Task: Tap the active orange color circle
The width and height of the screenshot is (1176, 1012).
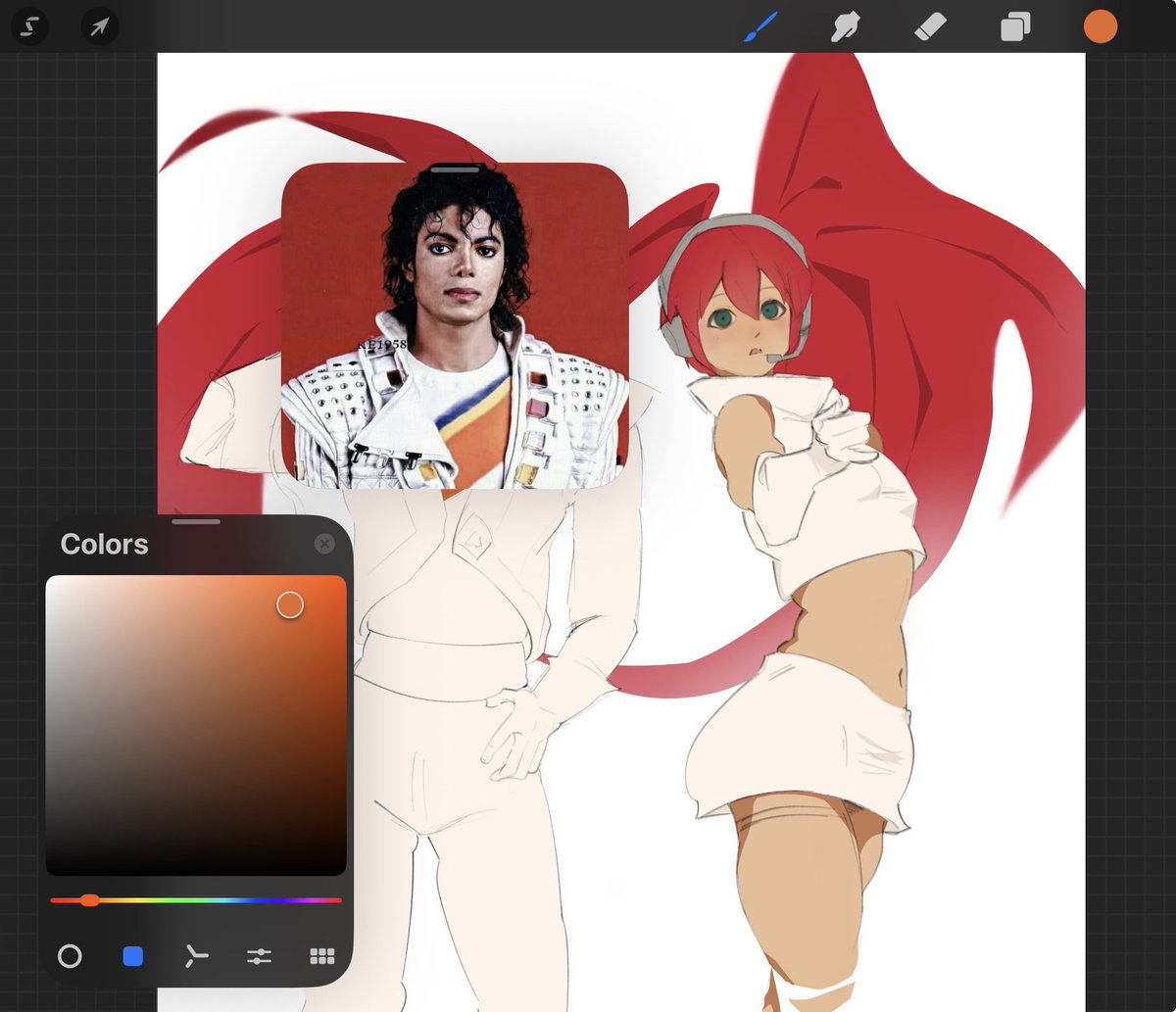Action: pos(1101,27)
